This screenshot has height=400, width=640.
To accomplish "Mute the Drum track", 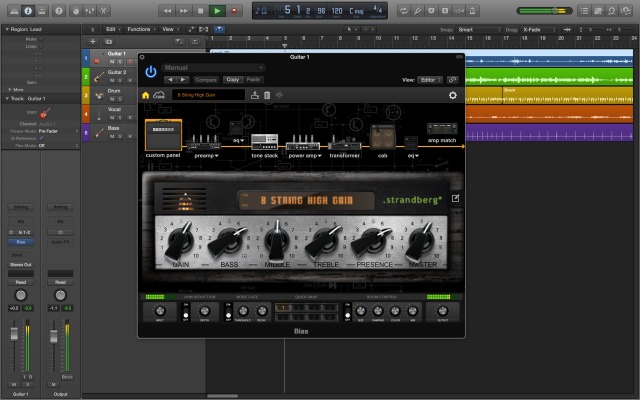I will click(x=112, y=99).
